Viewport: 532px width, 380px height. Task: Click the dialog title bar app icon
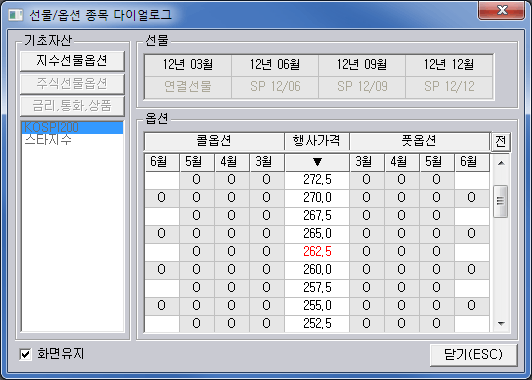point(15,15)
